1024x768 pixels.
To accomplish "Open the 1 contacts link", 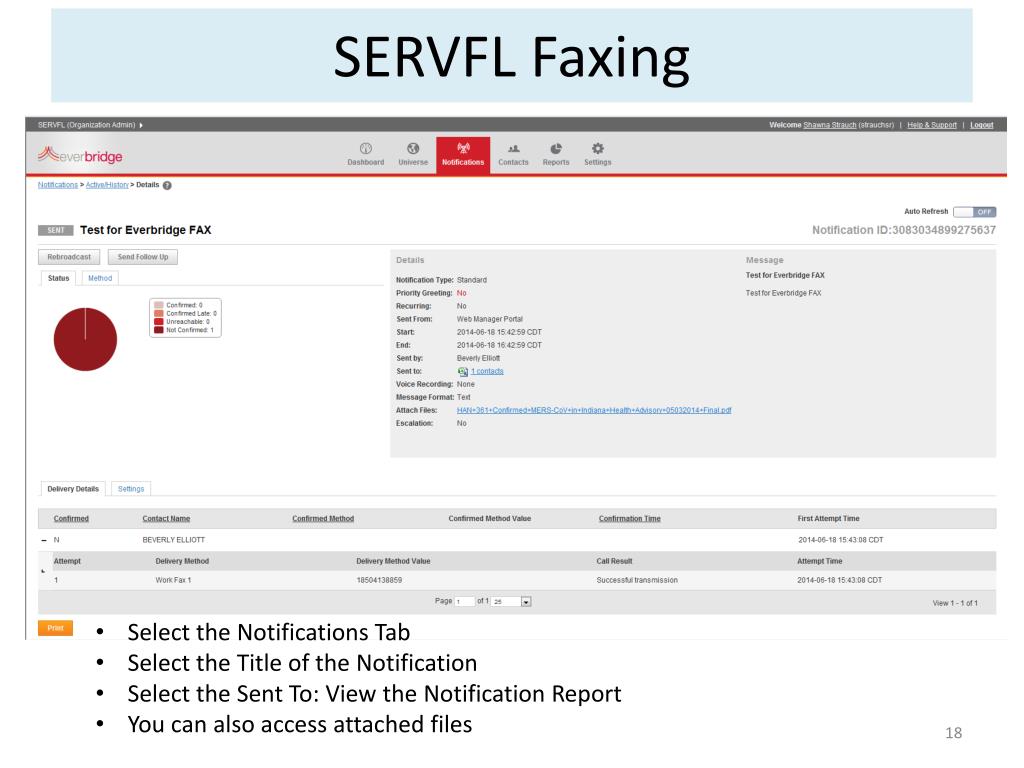I will pos(487,372).
